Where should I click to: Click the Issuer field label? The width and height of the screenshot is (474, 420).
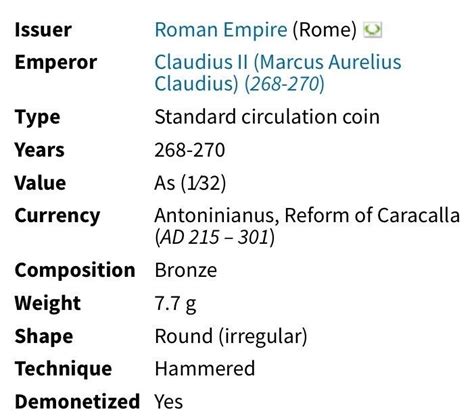pos(43,30)
